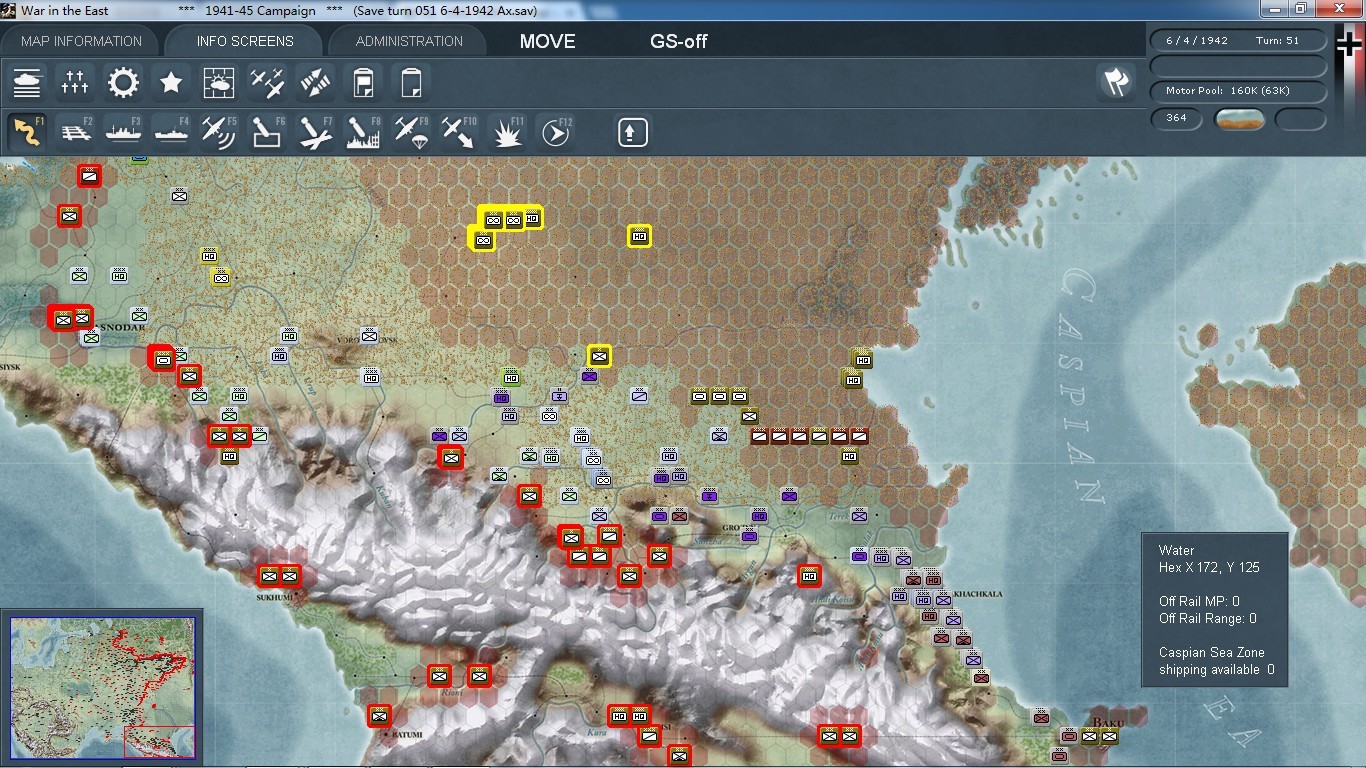Click the F12 end turn arrow icon
This screenshot has height=768, width=1366.
[x=555, y=132]
